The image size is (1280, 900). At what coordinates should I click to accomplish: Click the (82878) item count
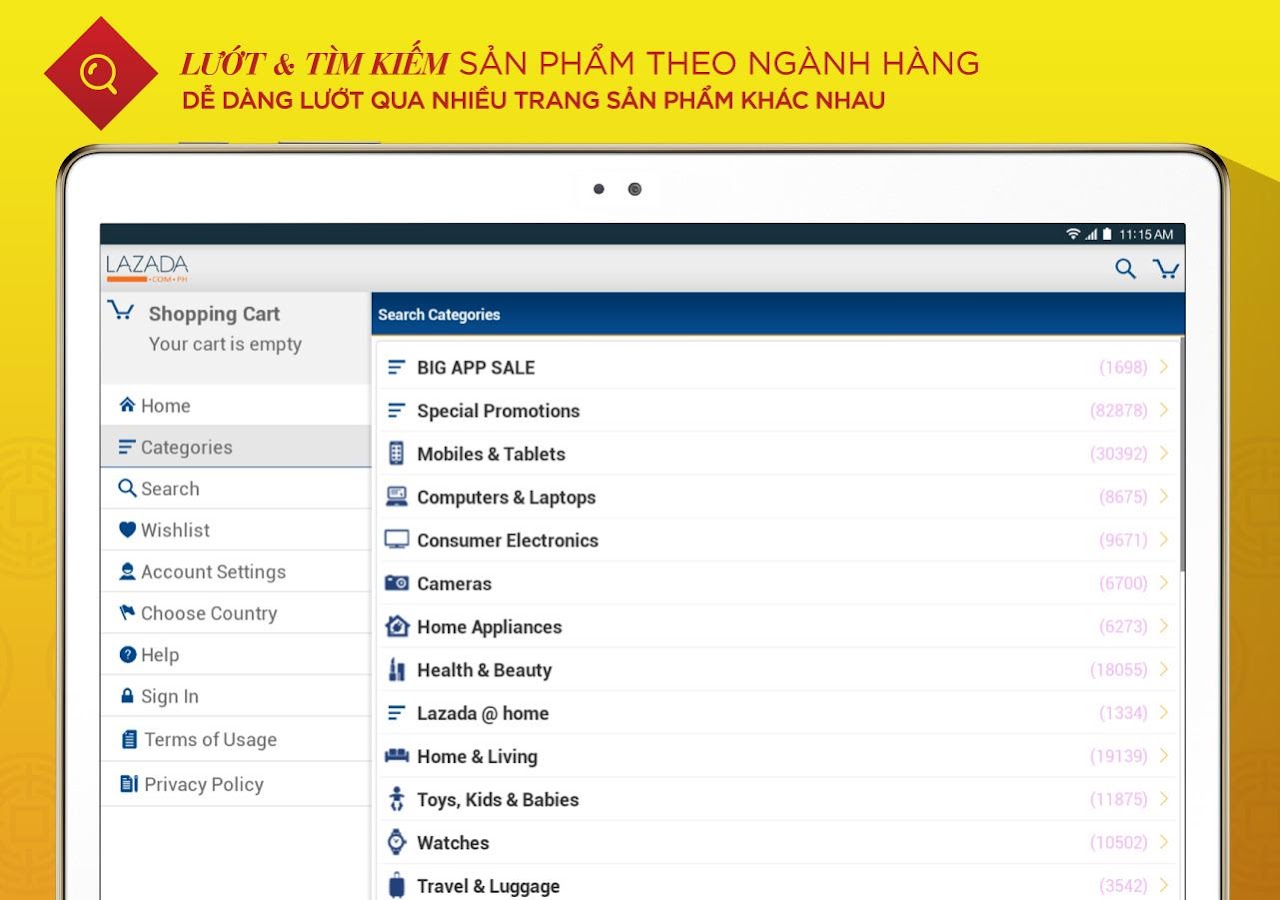point(1119,410)
